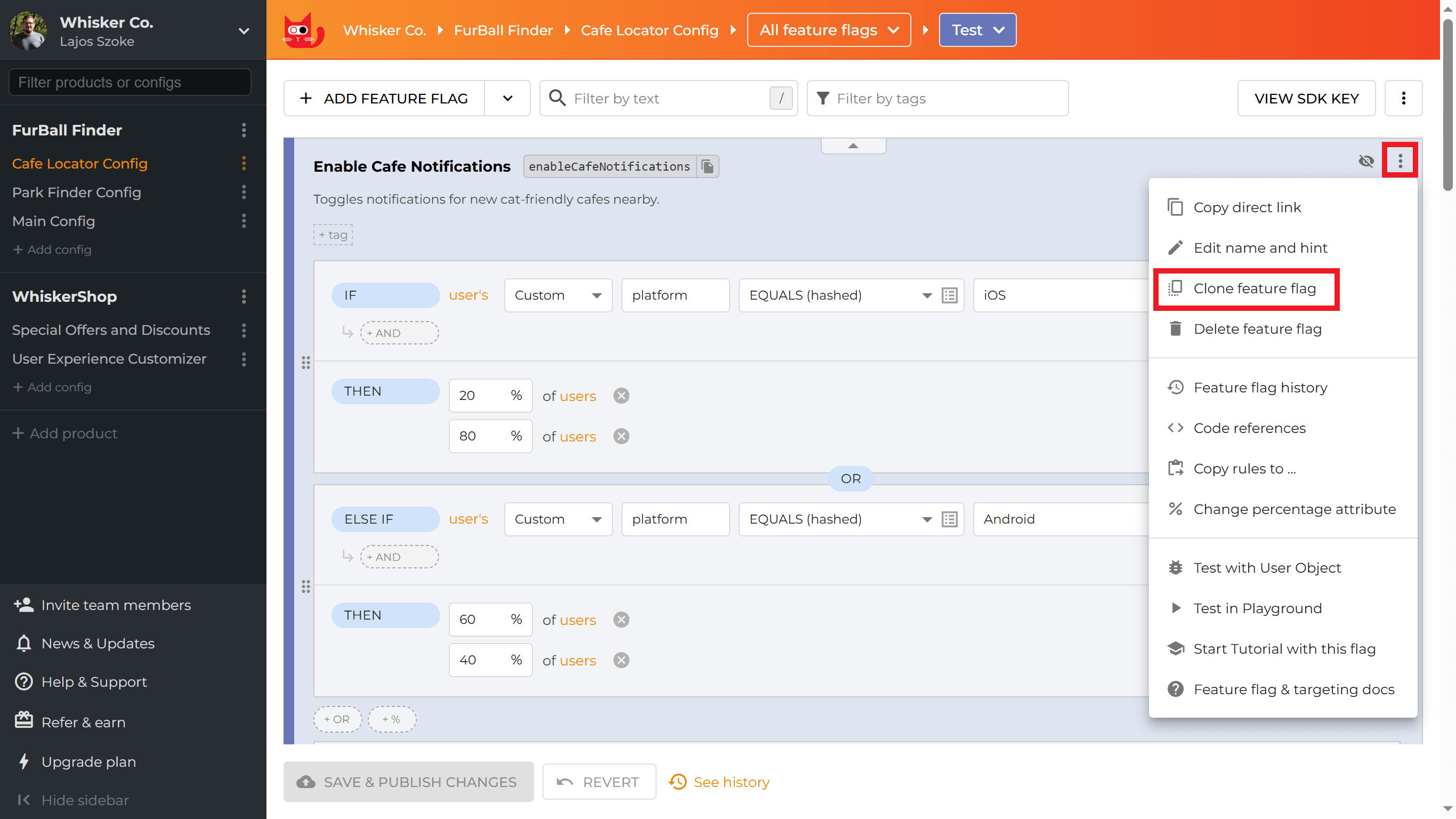Click the VIEW SDK KEY button
The width and height of the screenshot is (1456, 819).
[1306, 99]
